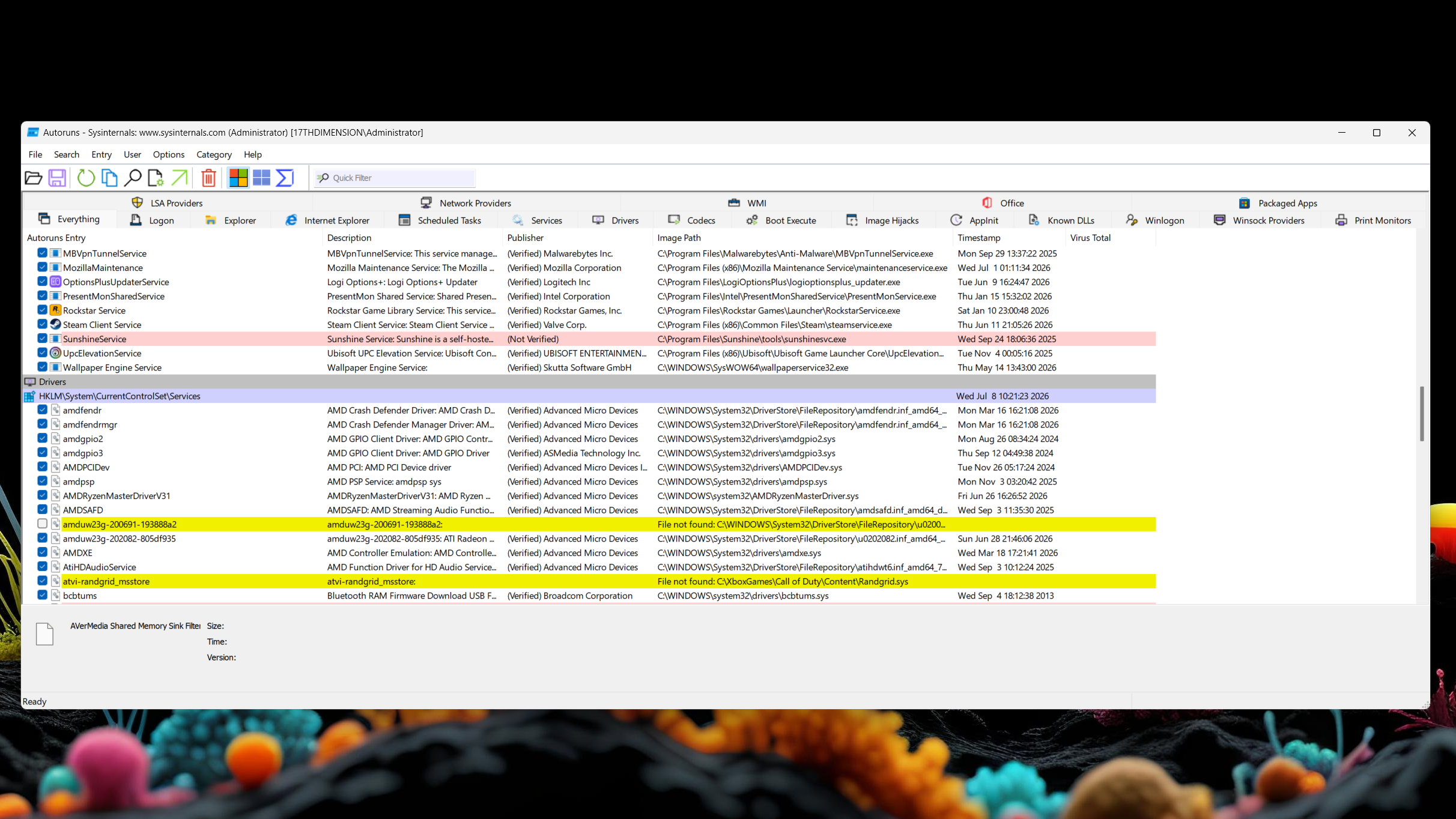The image size is (1456, 819).
Task: Sort by the Image Path column header
Action: [x=802, y=238]
